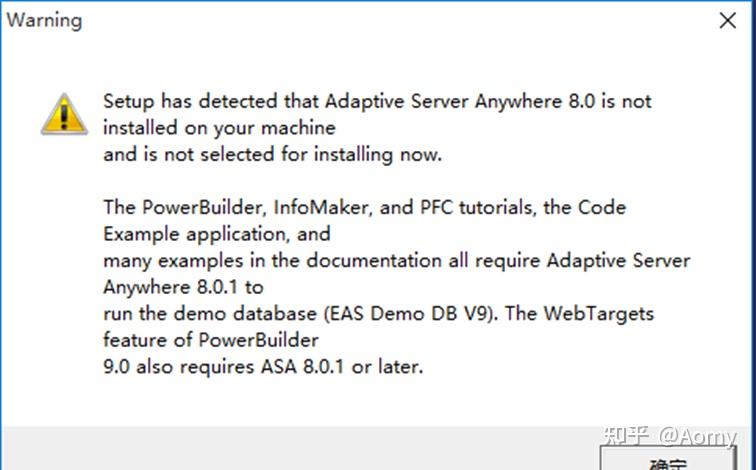Click the 'installed on your machine' line
Viewport: 756px width, 470px height.
coord(219,128)
